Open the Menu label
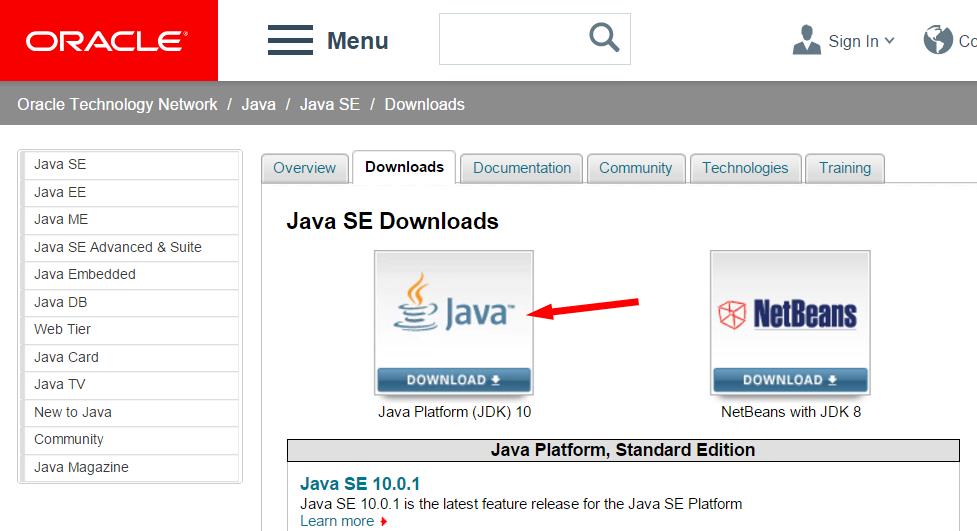 (358, 41)
